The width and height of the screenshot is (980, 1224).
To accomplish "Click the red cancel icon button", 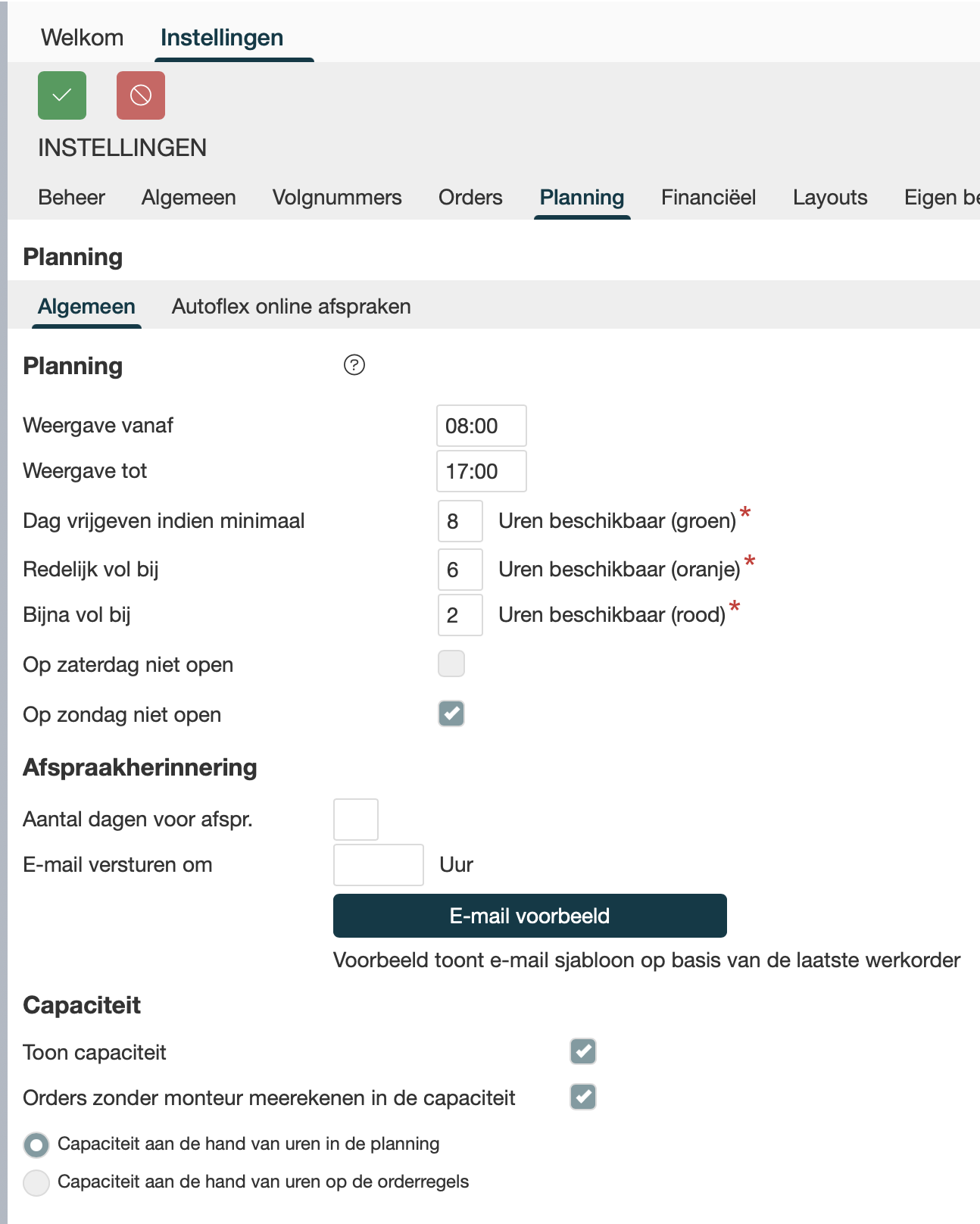I will click(141, 95).
